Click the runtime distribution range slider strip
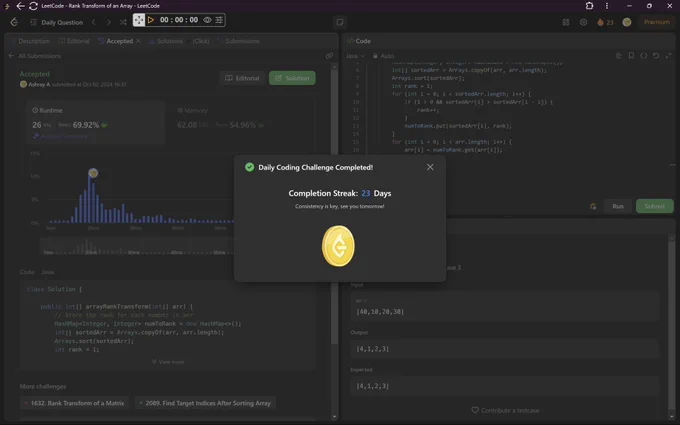Viewport: 680px width, 425px height. [137, 247]
